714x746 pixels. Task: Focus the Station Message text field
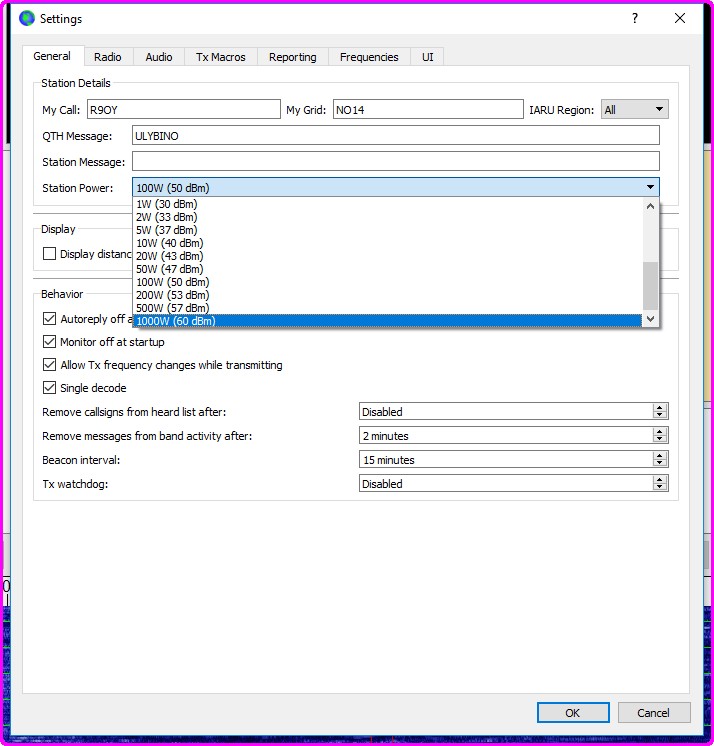pyautogui.click(x=395, y=162)
